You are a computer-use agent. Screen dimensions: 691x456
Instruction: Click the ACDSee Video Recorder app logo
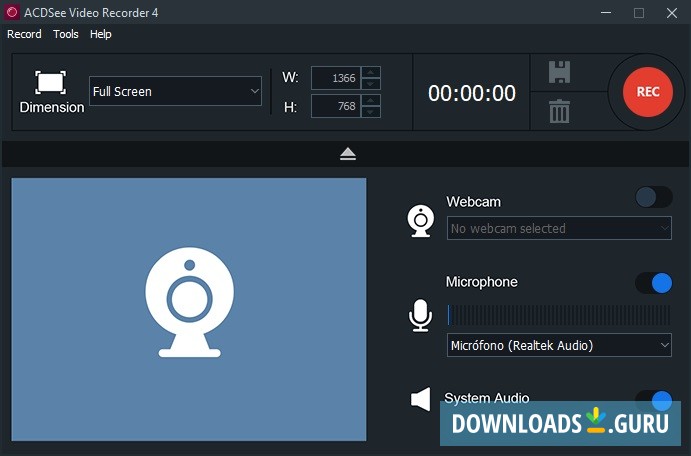pyautogui.click(x=11, y=12)
